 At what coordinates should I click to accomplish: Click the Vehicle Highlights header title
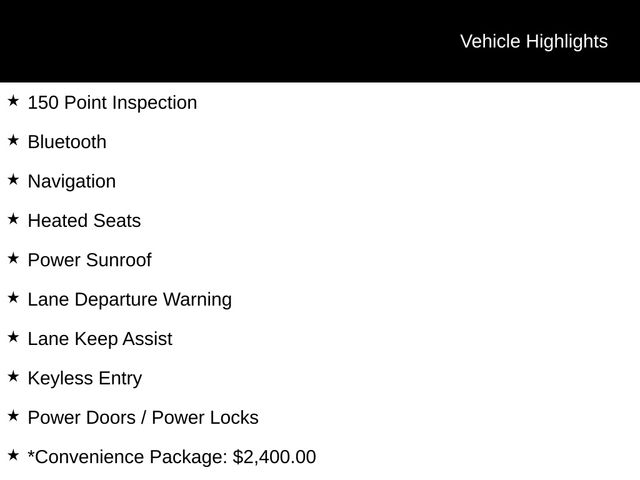coord(533,41)
